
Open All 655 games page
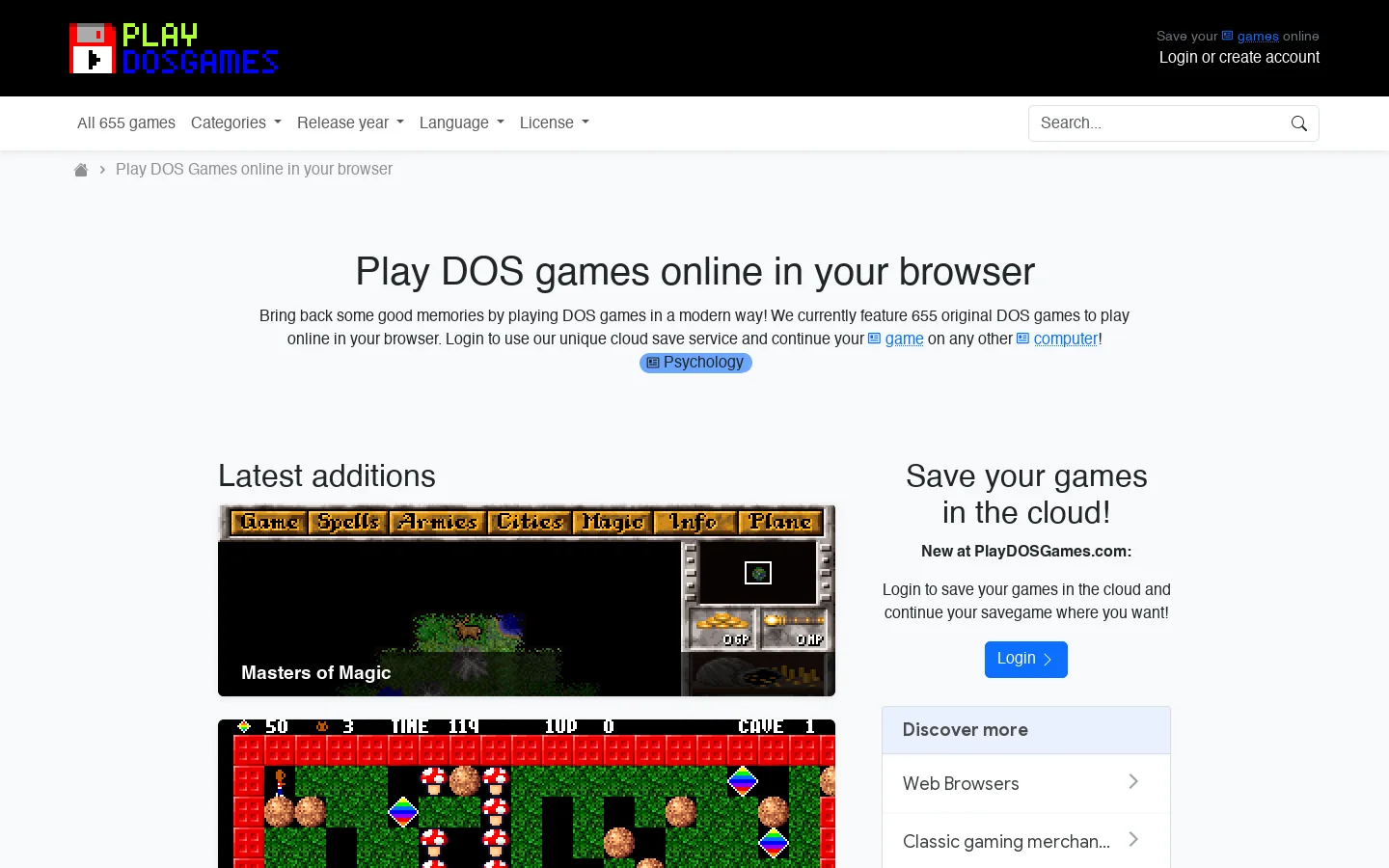(x=126, y=122)
